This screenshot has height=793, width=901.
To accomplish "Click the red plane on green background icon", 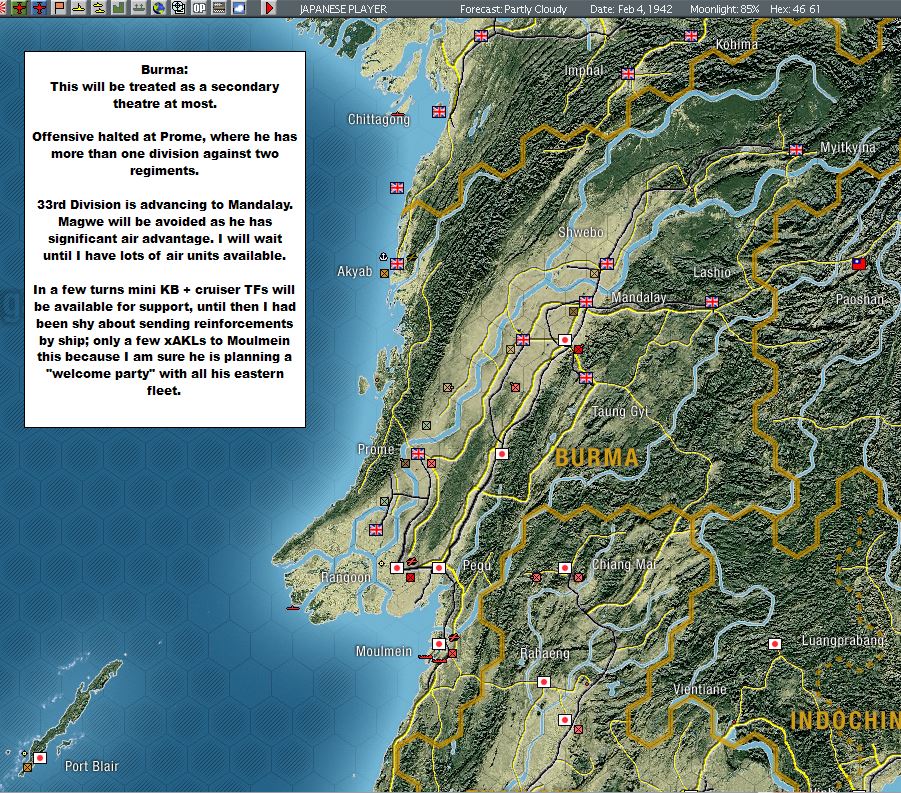I will pyautogui.click(x=20, y=8).
